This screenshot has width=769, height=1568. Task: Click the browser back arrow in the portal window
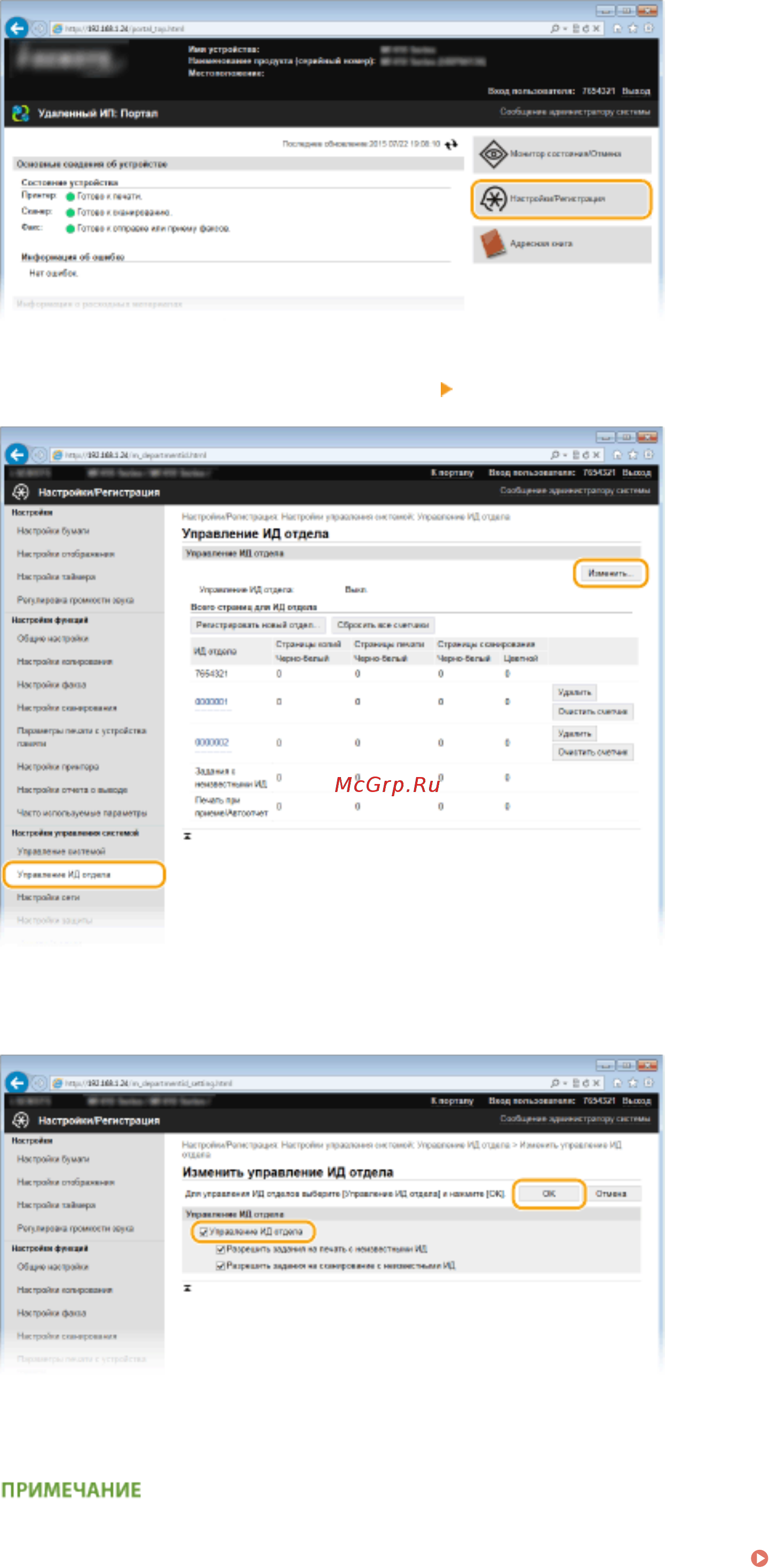18,28
